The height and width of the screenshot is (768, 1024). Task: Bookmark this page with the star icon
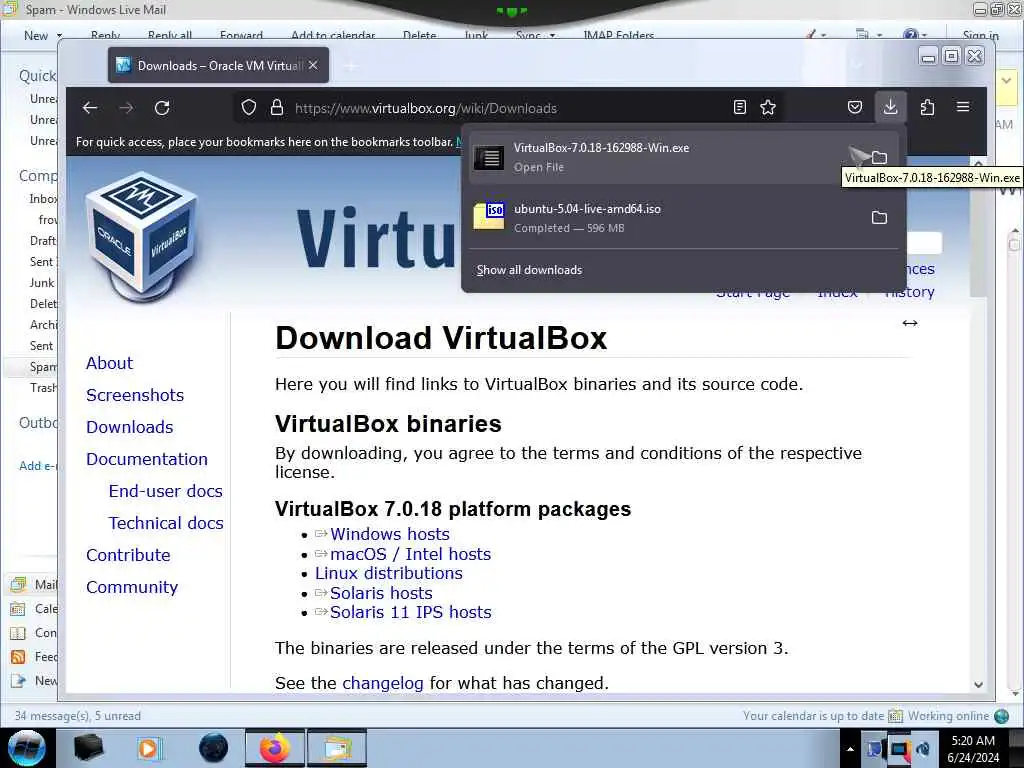(x=768, y=108)
